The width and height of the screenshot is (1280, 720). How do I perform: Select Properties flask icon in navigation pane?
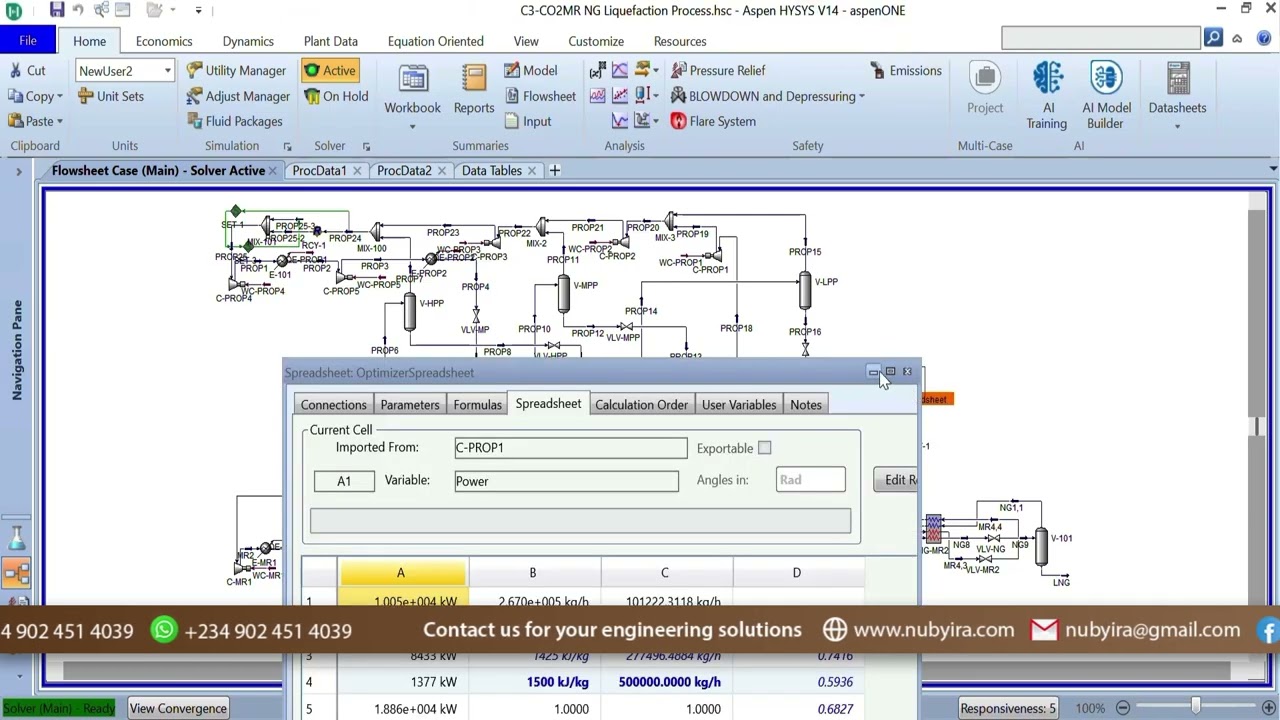[17, 538]
